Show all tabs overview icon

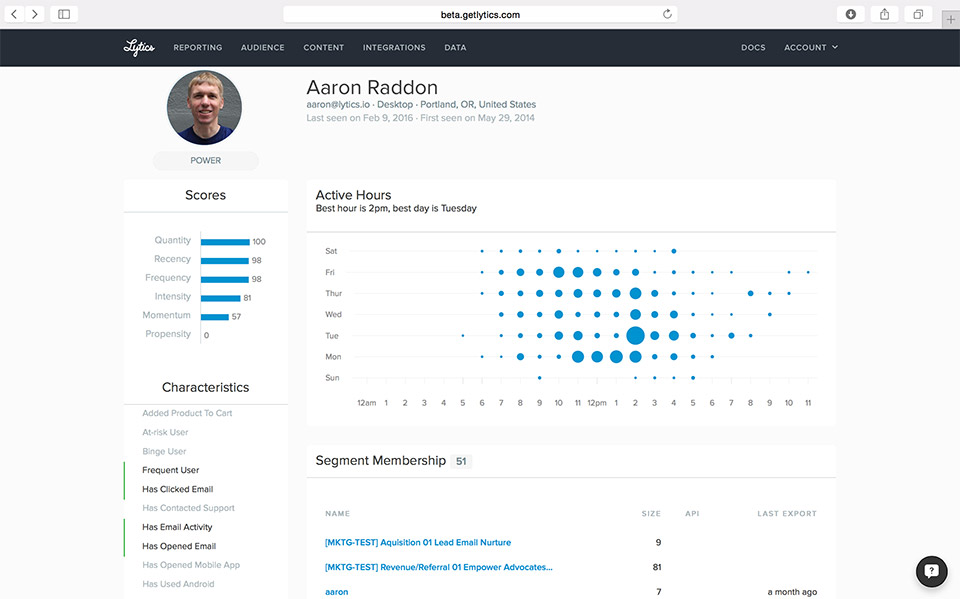click(917, 14)
